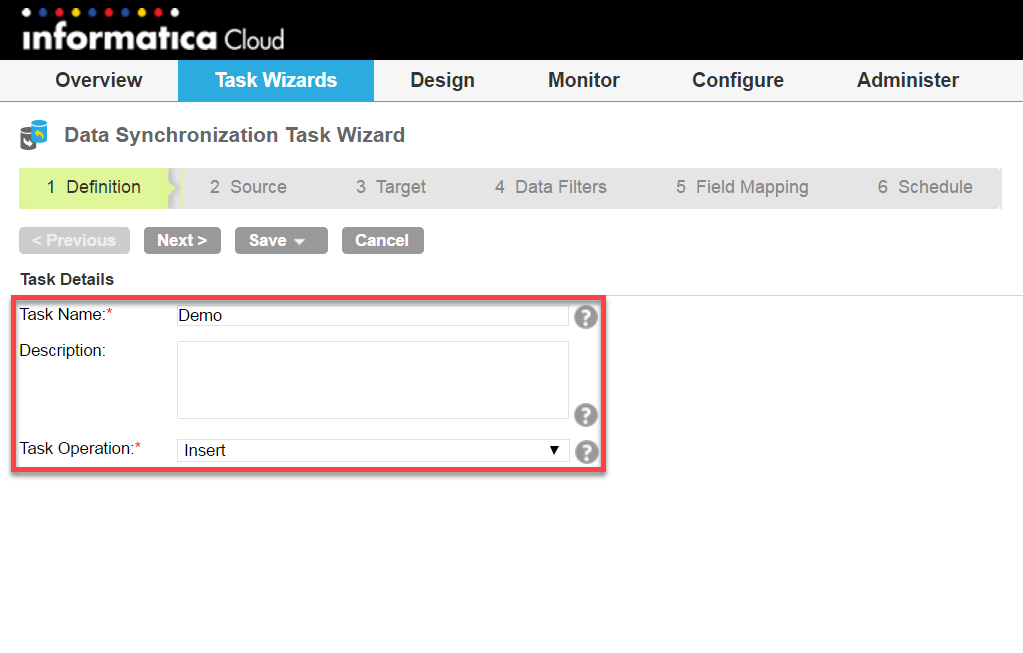Image resolution: width=1023 pixels, height=653 pixels.
Task: Go to the Monitor tab
Action: (x=584, y=80)
